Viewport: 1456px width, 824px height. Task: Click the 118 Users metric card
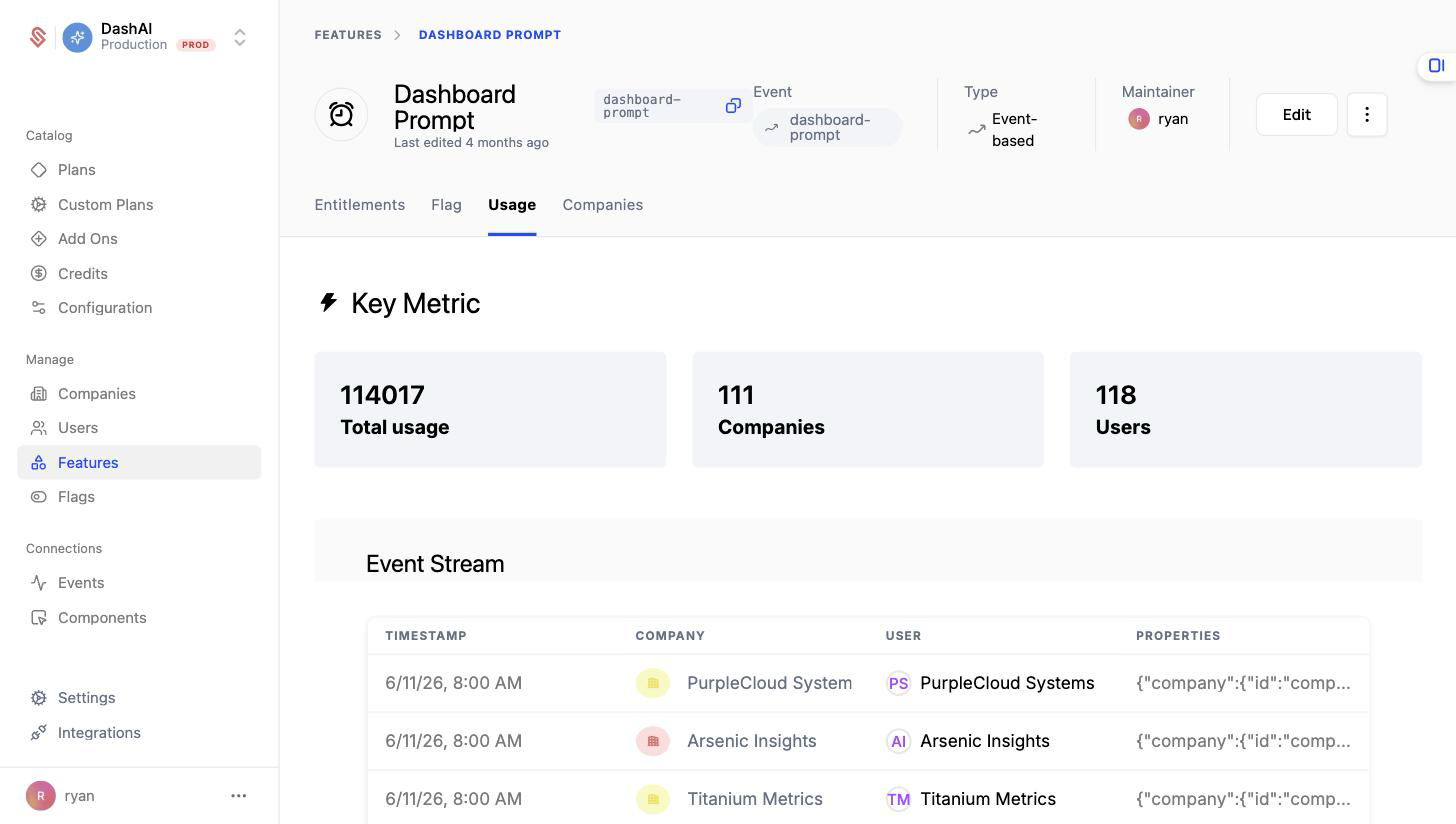tap(1246, 410)
